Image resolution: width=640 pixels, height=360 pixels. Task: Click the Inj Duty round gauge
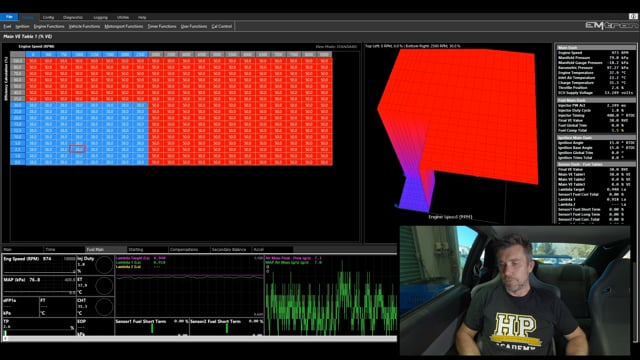pyautogui.click(x=104, y=264)
